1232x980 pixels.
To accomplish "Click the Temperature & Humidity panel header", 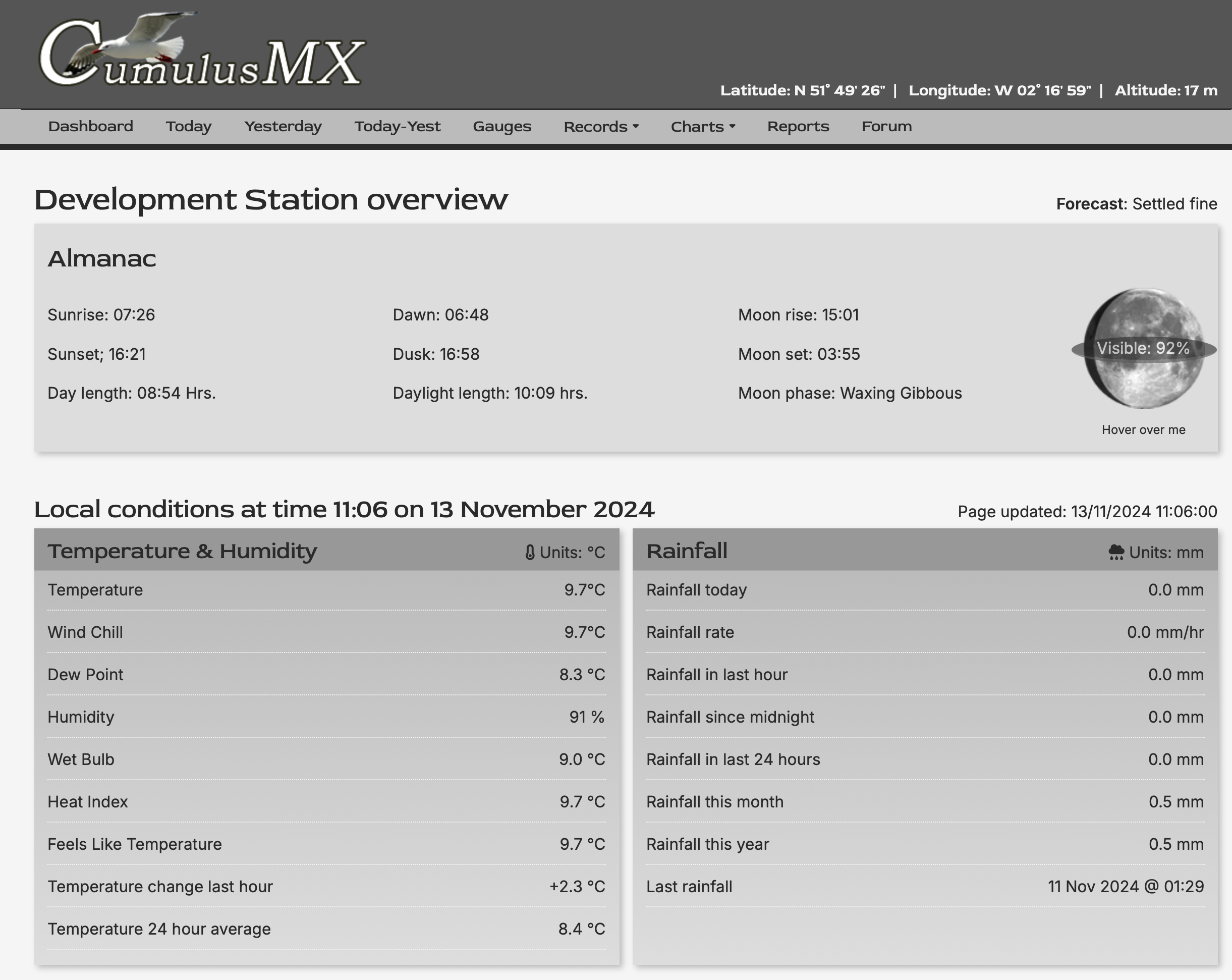I will click(182, 551).
